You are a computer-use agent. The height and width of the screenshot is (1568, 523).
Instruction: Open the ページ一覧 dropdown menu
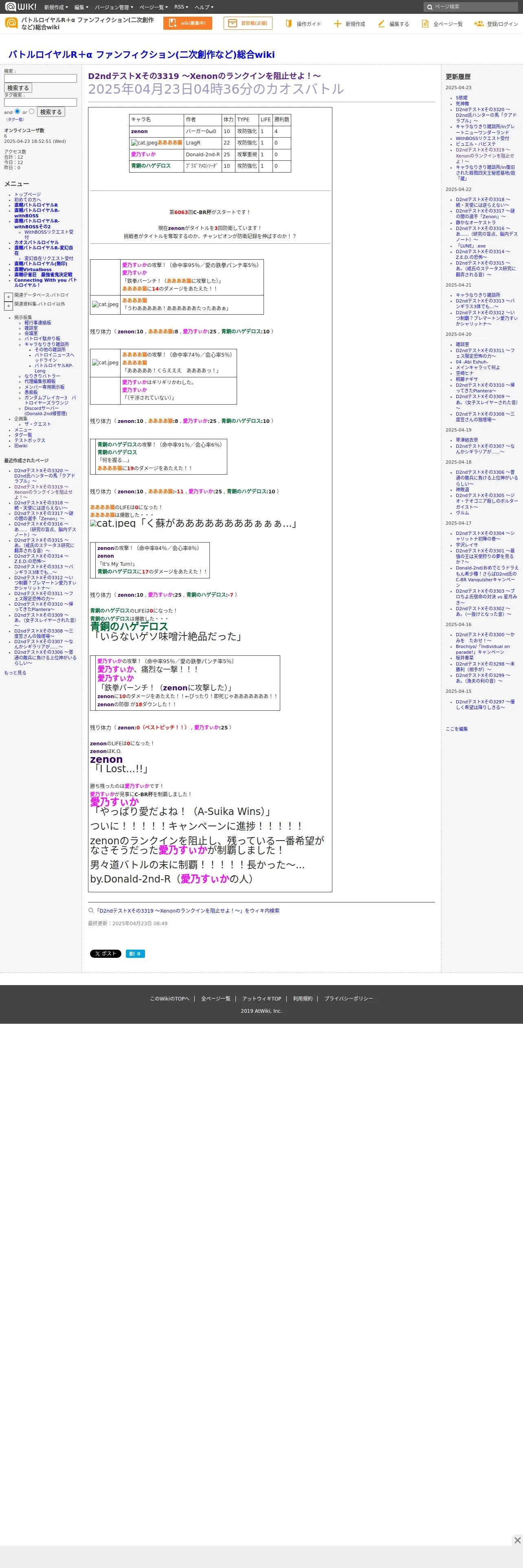[154, 7]
